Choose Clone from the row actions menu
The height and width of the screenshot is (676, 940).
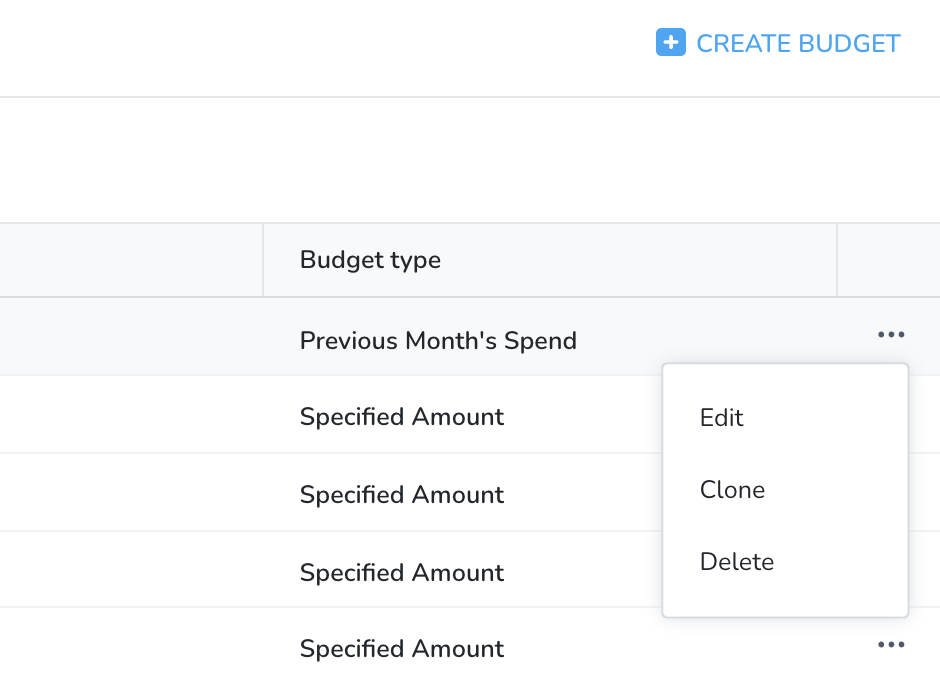(732, 490)
